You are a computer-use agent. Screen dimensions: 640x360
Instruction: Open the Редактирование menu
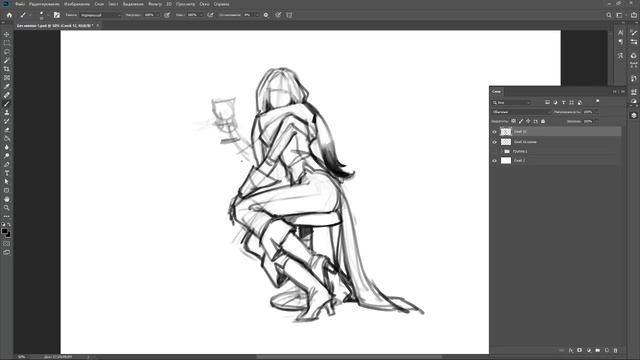(44, 4)
